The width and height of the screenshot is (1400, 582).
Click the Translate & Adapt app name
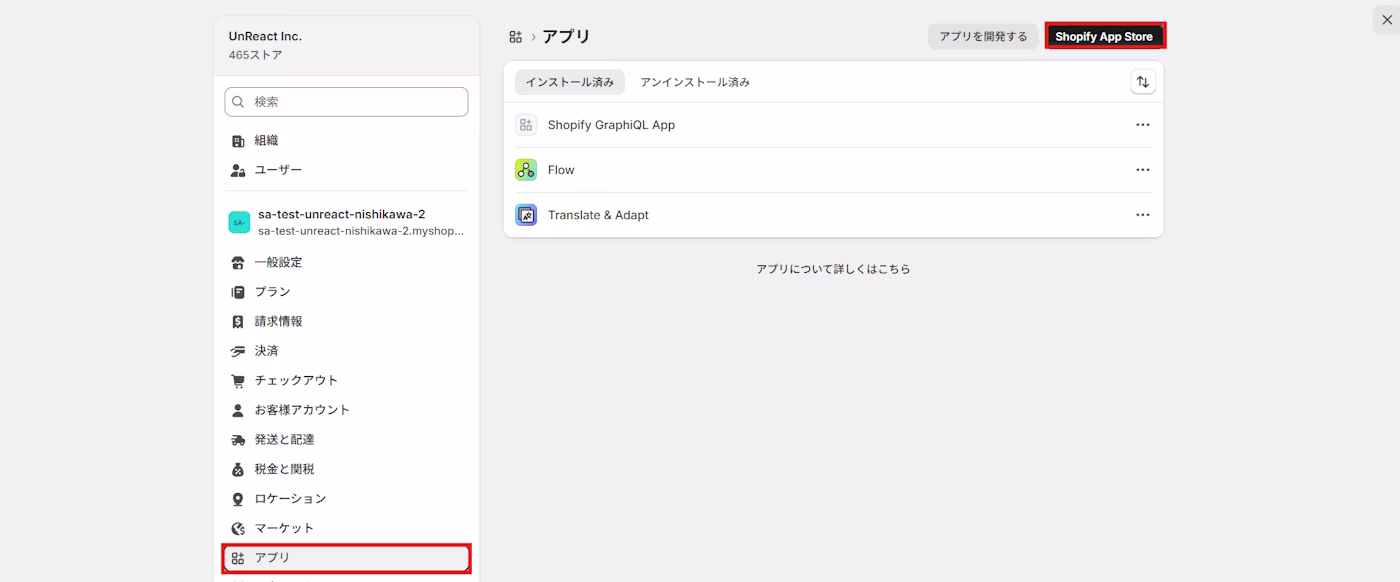[x=598, y=215]
